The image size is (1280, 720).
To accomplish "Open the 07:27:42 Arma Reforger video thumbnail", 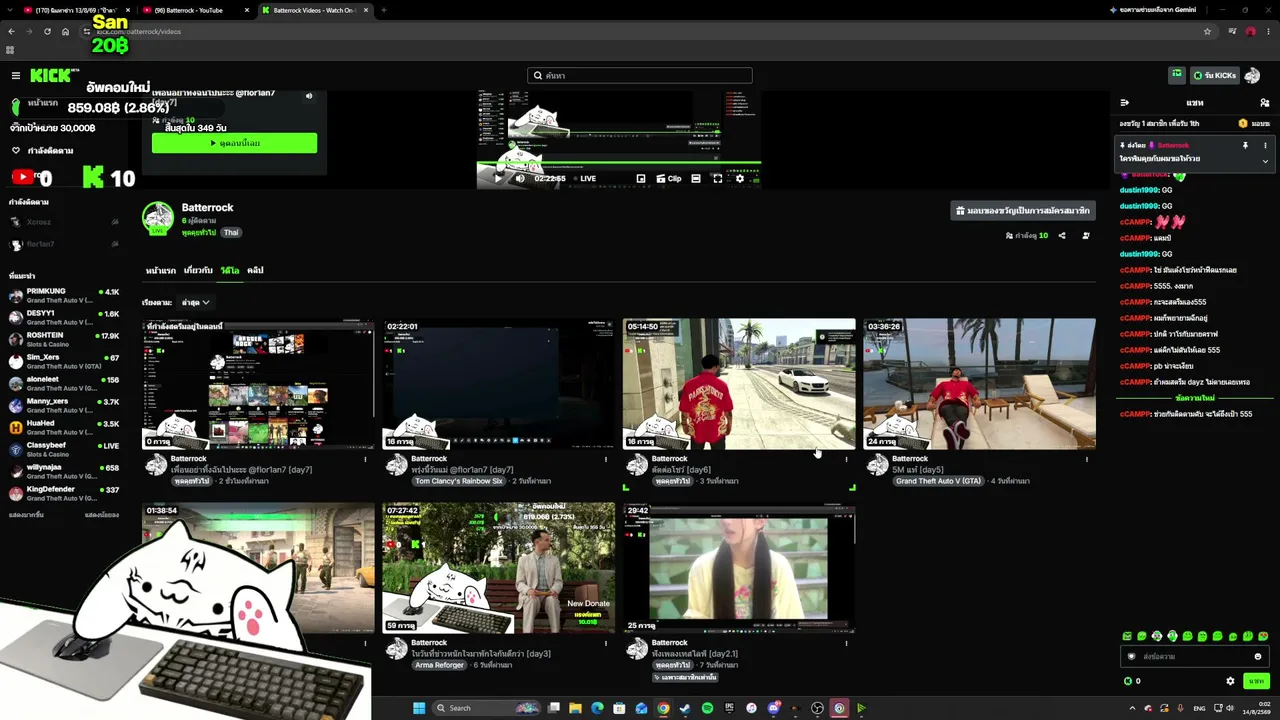I will click(x=498, y=568).
